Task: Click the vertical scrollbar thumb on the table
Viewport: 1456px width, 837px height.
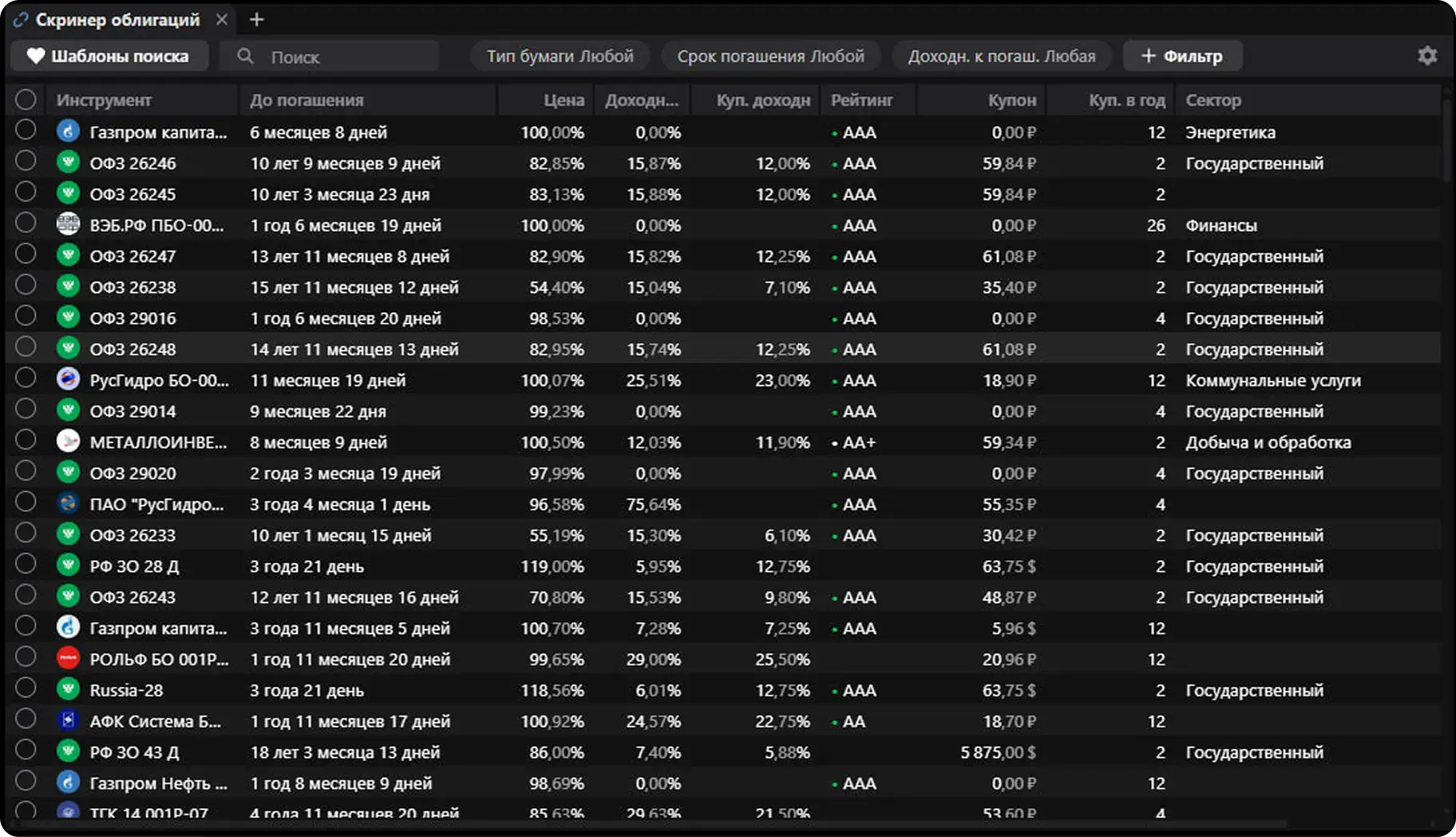Action: [x=1446, y=140]
